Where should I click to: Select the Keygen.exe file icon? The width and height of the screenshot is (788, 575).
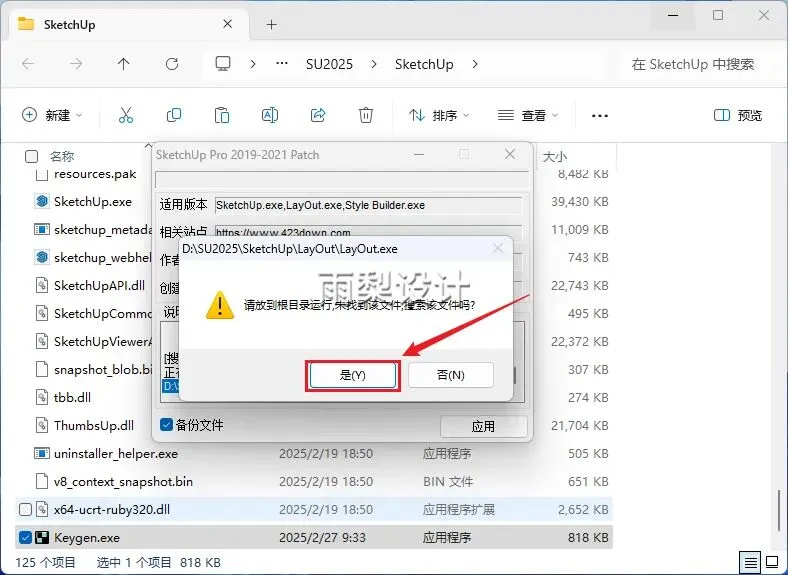click(42, 538)
